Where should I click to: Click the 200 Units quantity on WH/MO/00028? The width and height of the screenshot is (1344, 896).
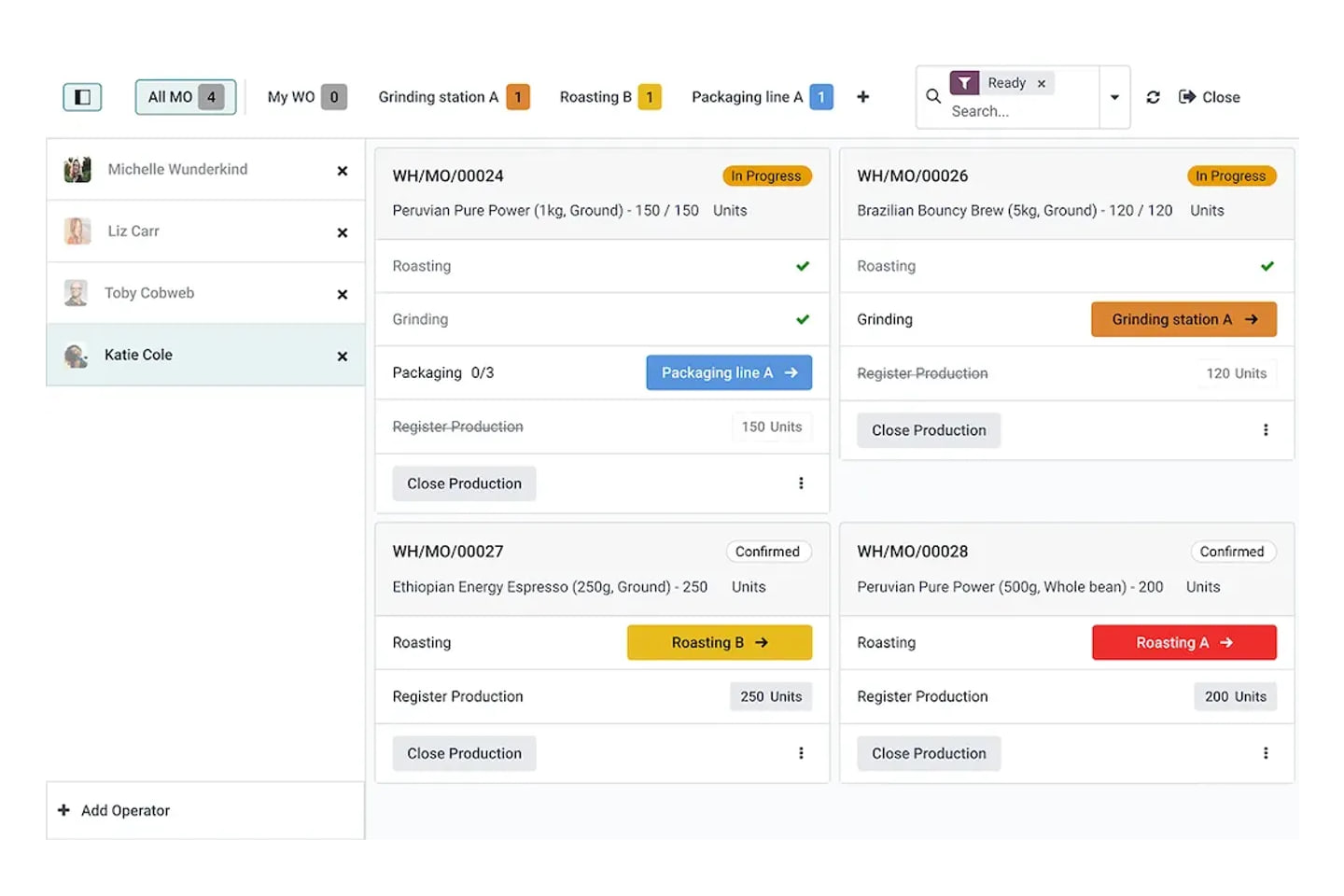[x=1235, y=696]
